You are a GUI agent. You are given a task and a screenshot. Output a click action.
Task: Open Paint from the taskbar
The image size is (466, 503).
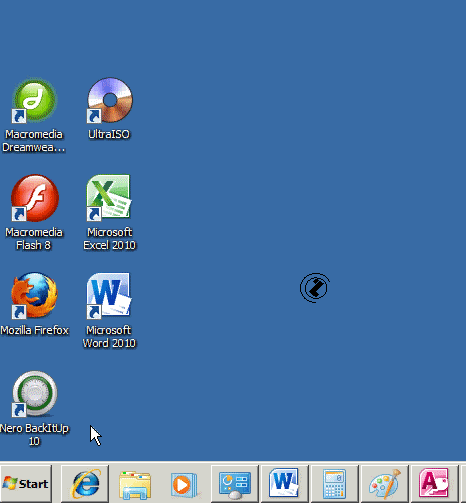385,484
